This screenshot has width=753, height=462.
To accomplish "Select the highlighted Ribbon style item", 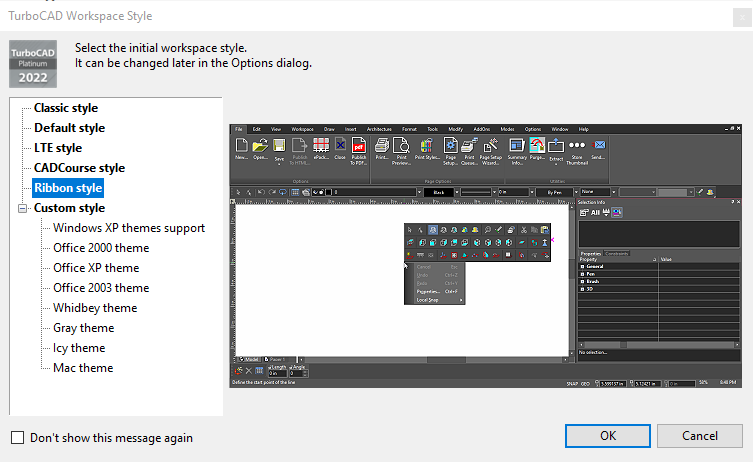I will click(x=68, y=188).
